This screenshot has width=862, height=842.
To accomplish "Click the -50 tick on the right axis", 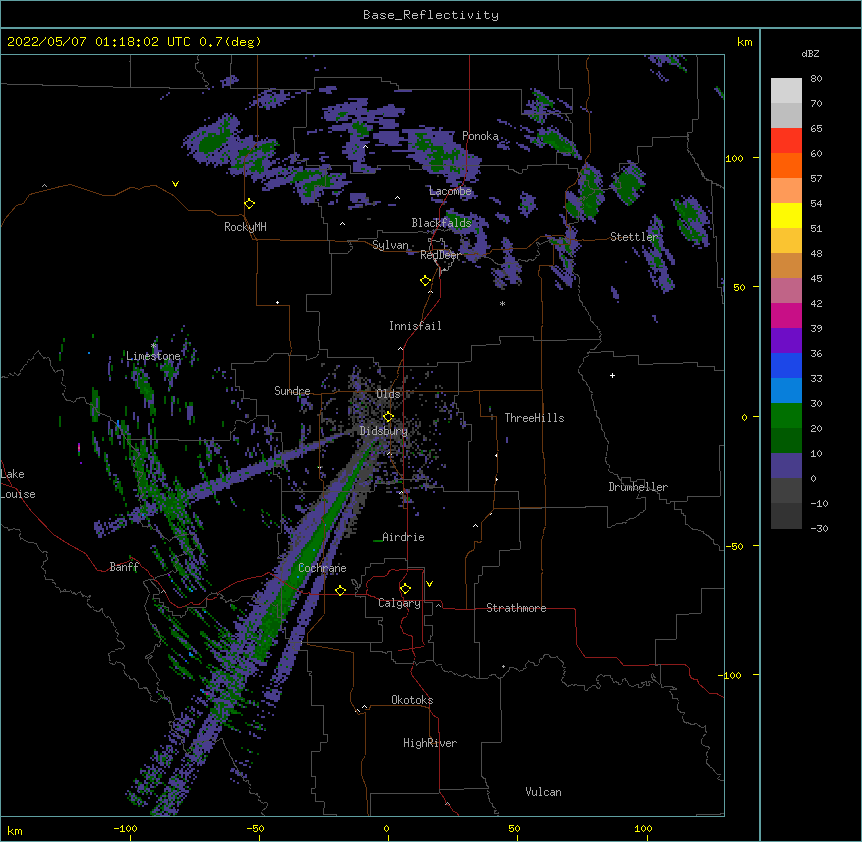I will [734, 546].
